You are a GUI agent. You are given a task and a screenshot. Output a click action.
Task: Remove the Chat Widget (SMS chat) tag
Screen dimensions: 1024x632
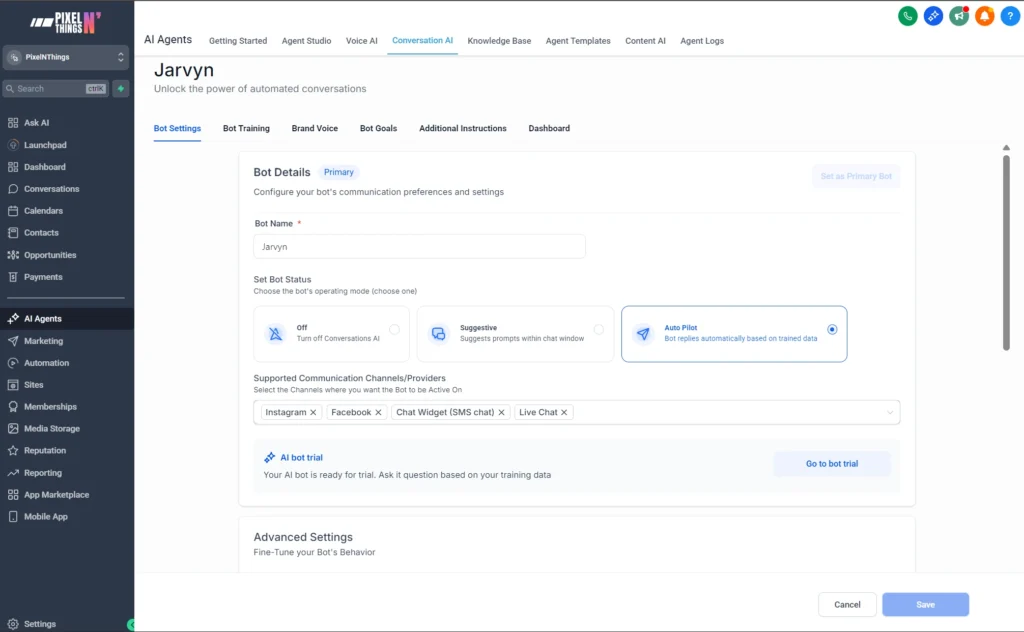(502, 413)
